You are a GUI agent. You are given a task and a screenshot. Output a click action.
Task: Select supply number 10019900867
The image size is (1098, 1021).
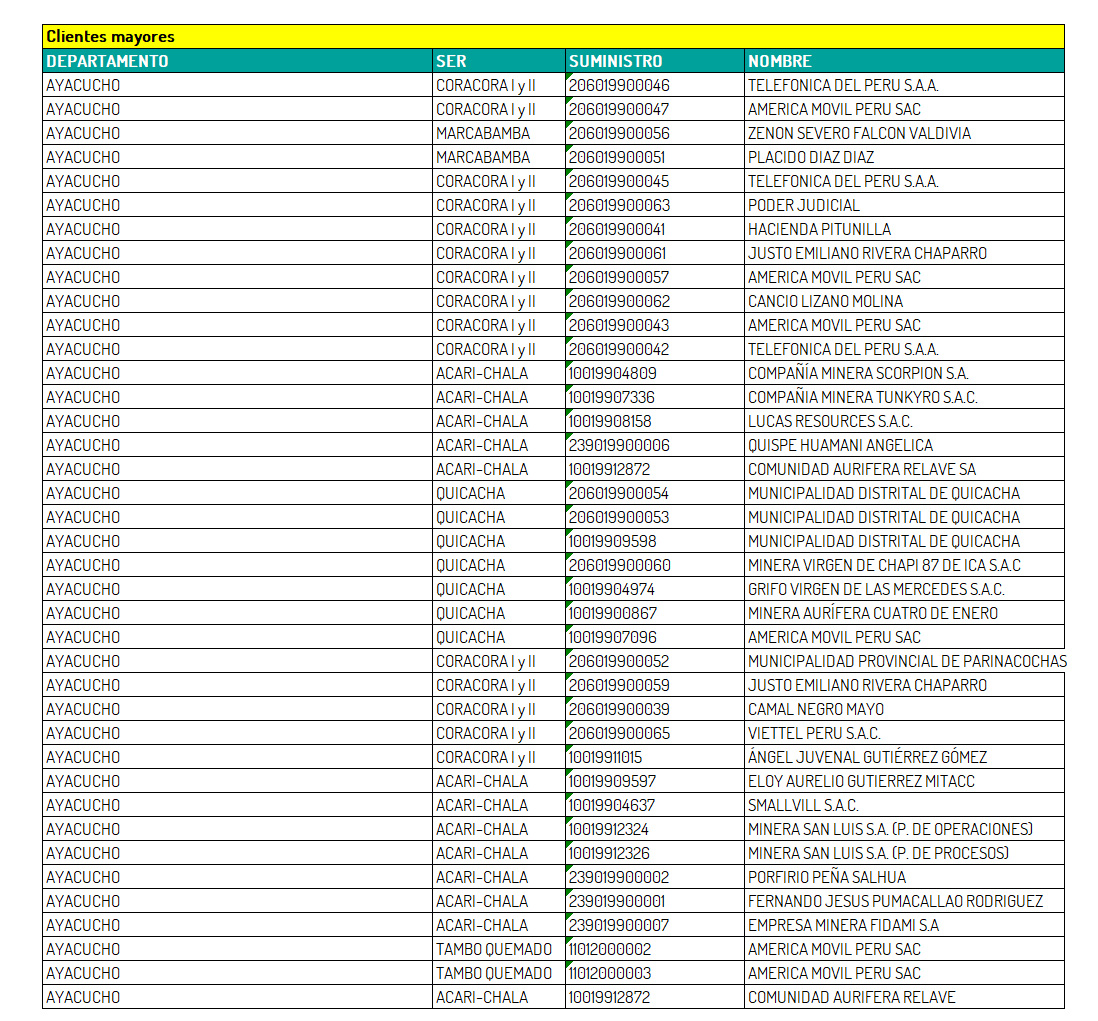(655, 613)
